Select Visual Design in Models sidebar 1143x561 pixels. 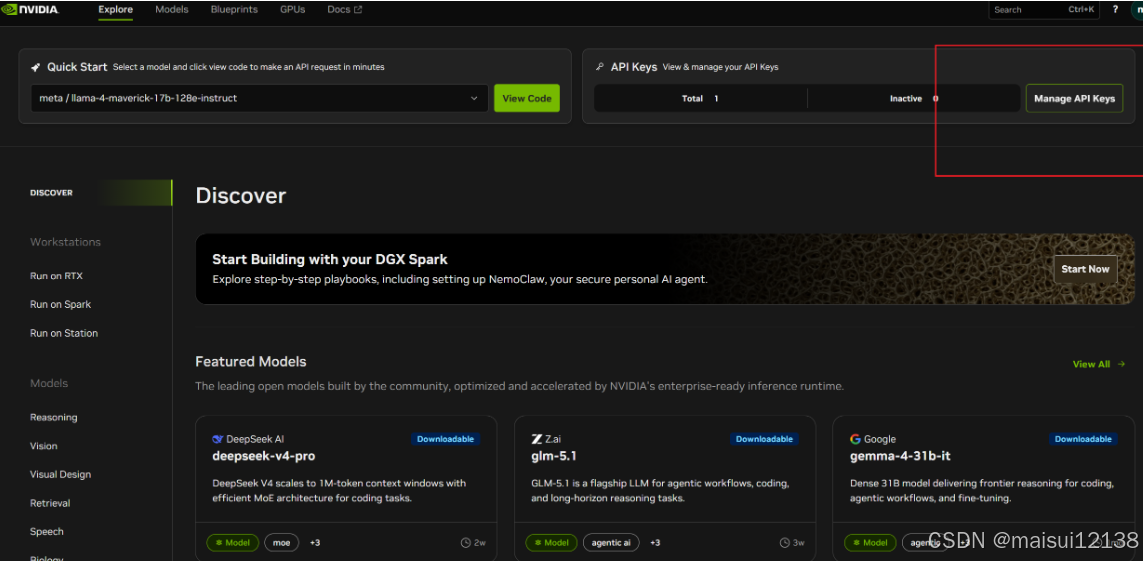point(61,474)
